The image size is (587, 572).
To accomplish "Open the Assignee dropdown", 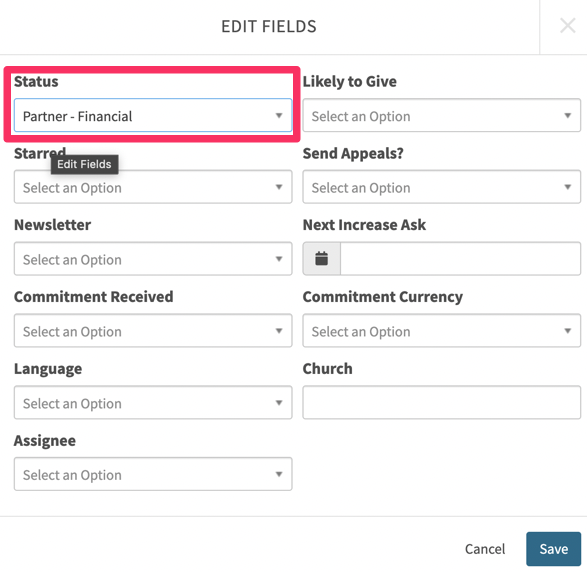I will (x=153, y=474).
